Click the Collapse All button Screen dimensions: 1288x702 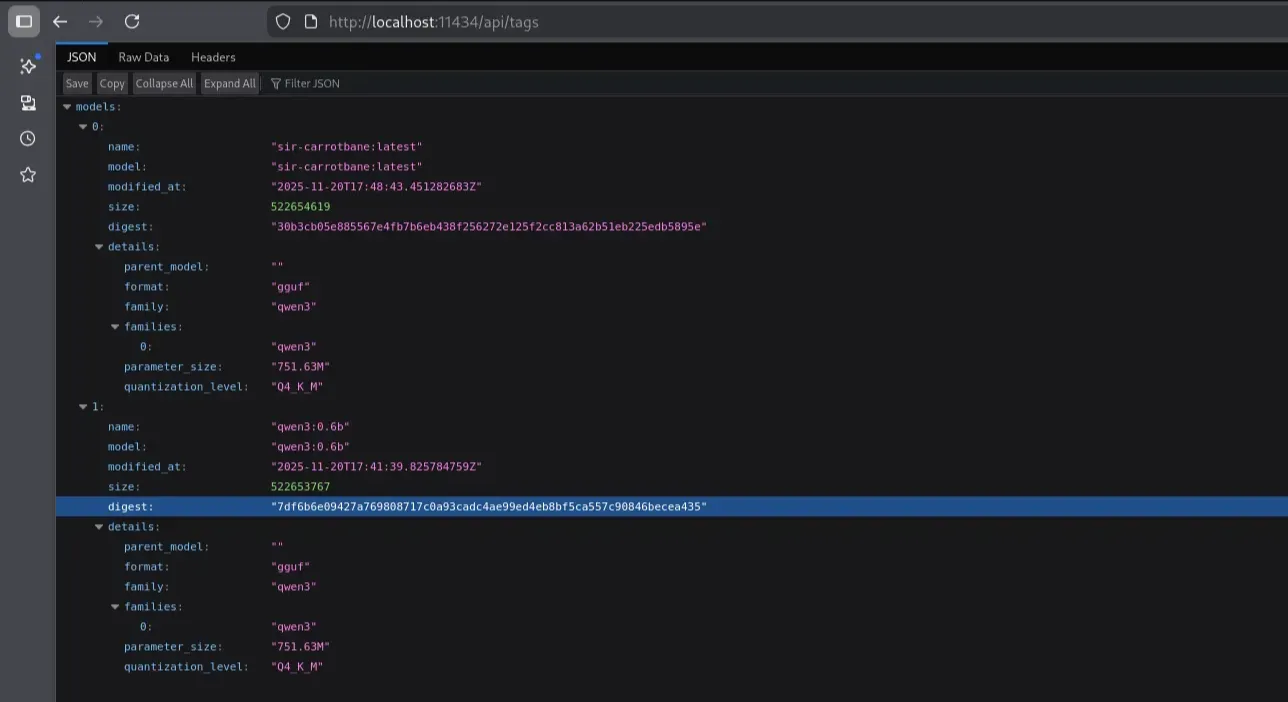click(164, 84)
